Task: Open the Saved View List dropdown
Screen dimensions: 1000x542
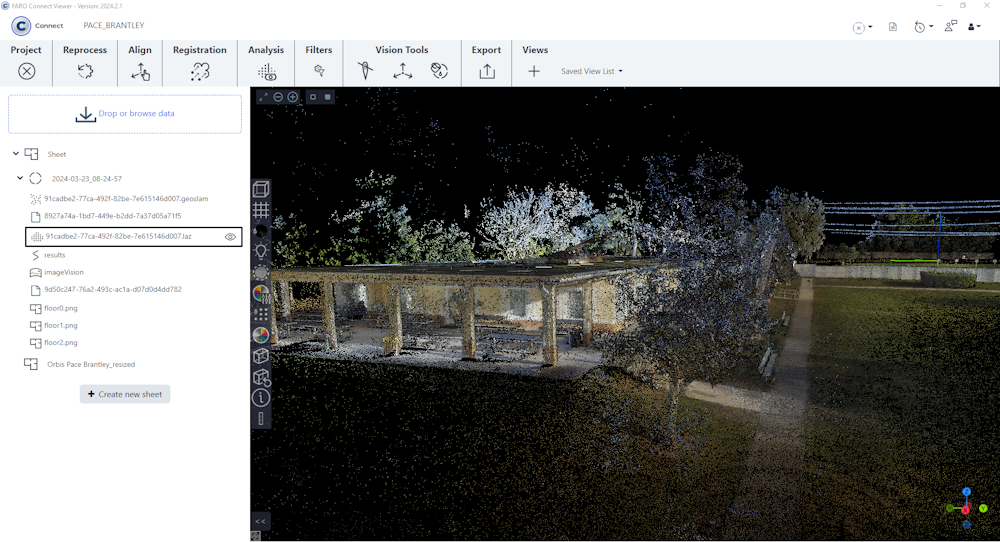Action: click(591, 72)
